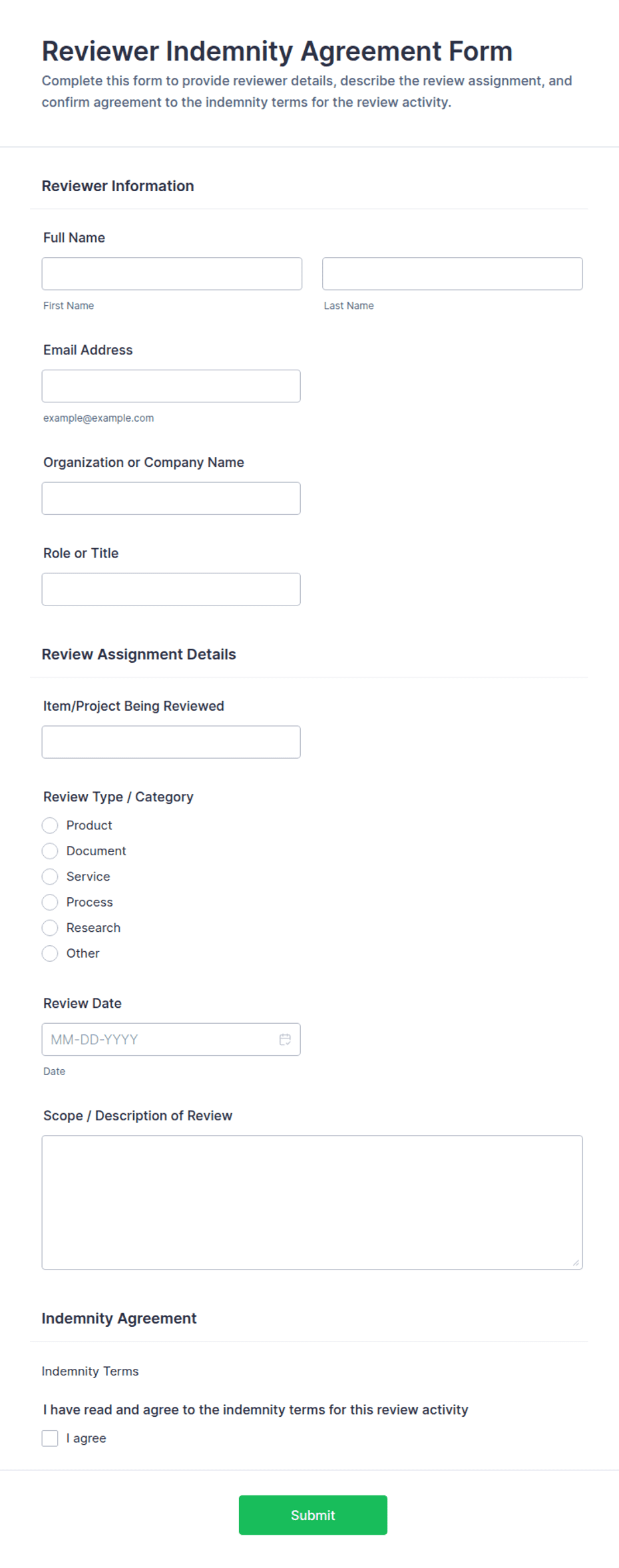Grab the textarea resize handle corner
The height and width of the screenshot is (1568, 619).
pyautogui.click(x=576, y=1263)
